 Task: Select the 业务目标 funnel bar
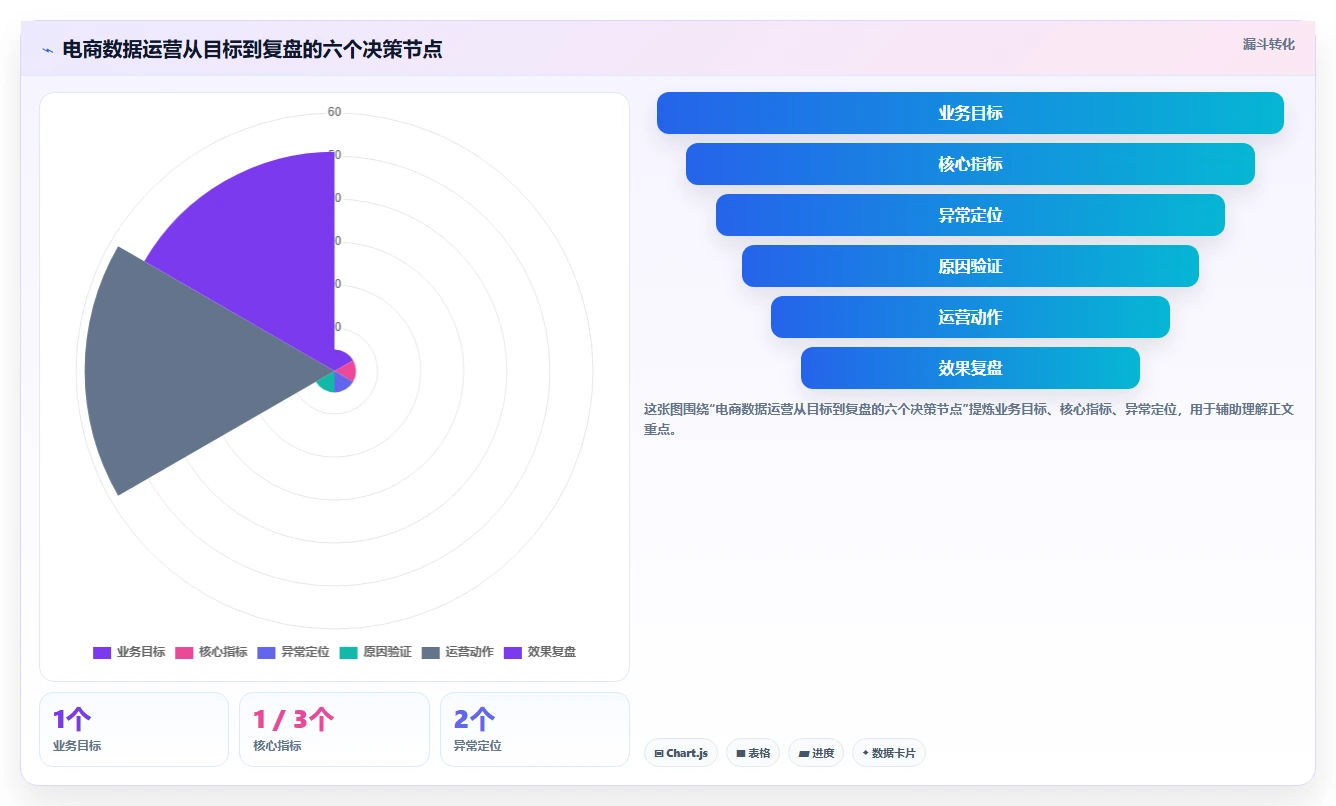970,113
